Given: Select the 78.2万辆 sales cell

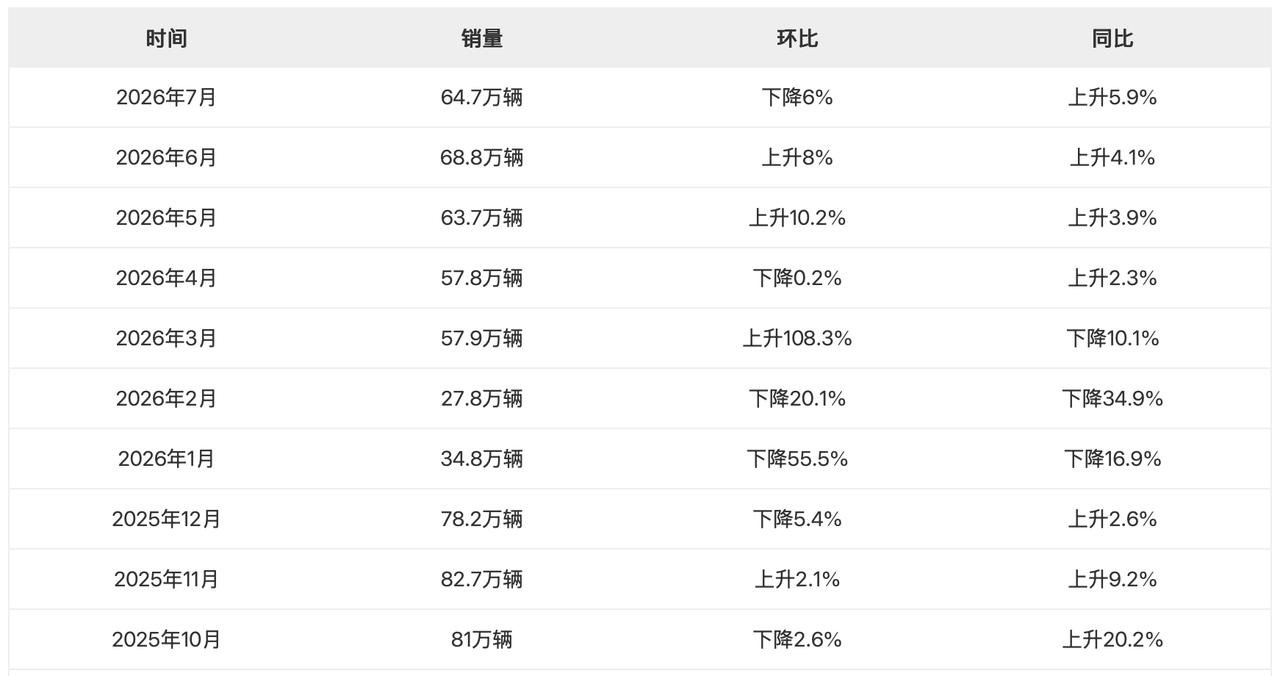Looking at the screenshot, I should [482, 519].
